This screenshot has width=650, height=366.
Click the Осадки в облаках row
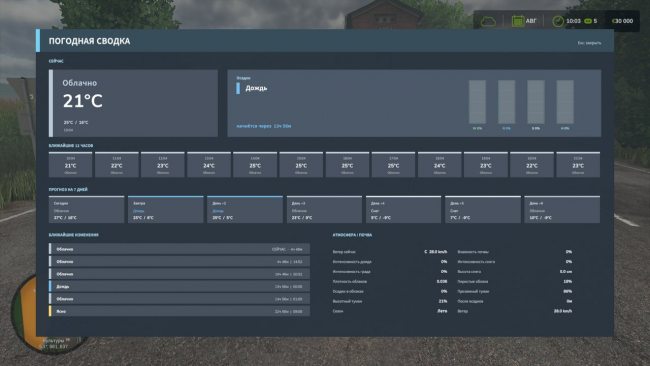[390, 291]
